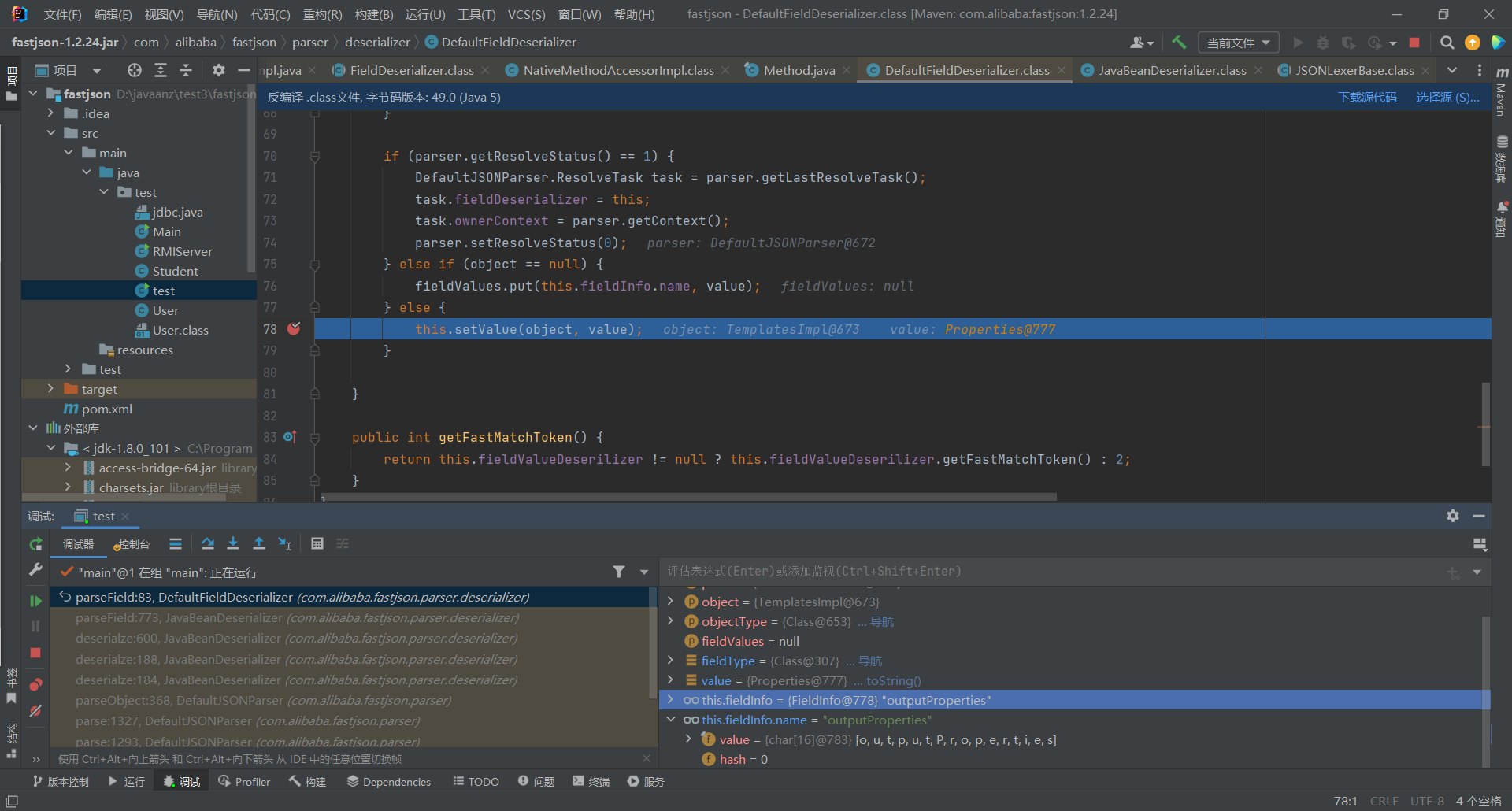Image resolution: width=1512 pixels, height=811 pixels.
Task: Close the DefaultFieldDeserializer.class tab
Action: [1062, 70]
